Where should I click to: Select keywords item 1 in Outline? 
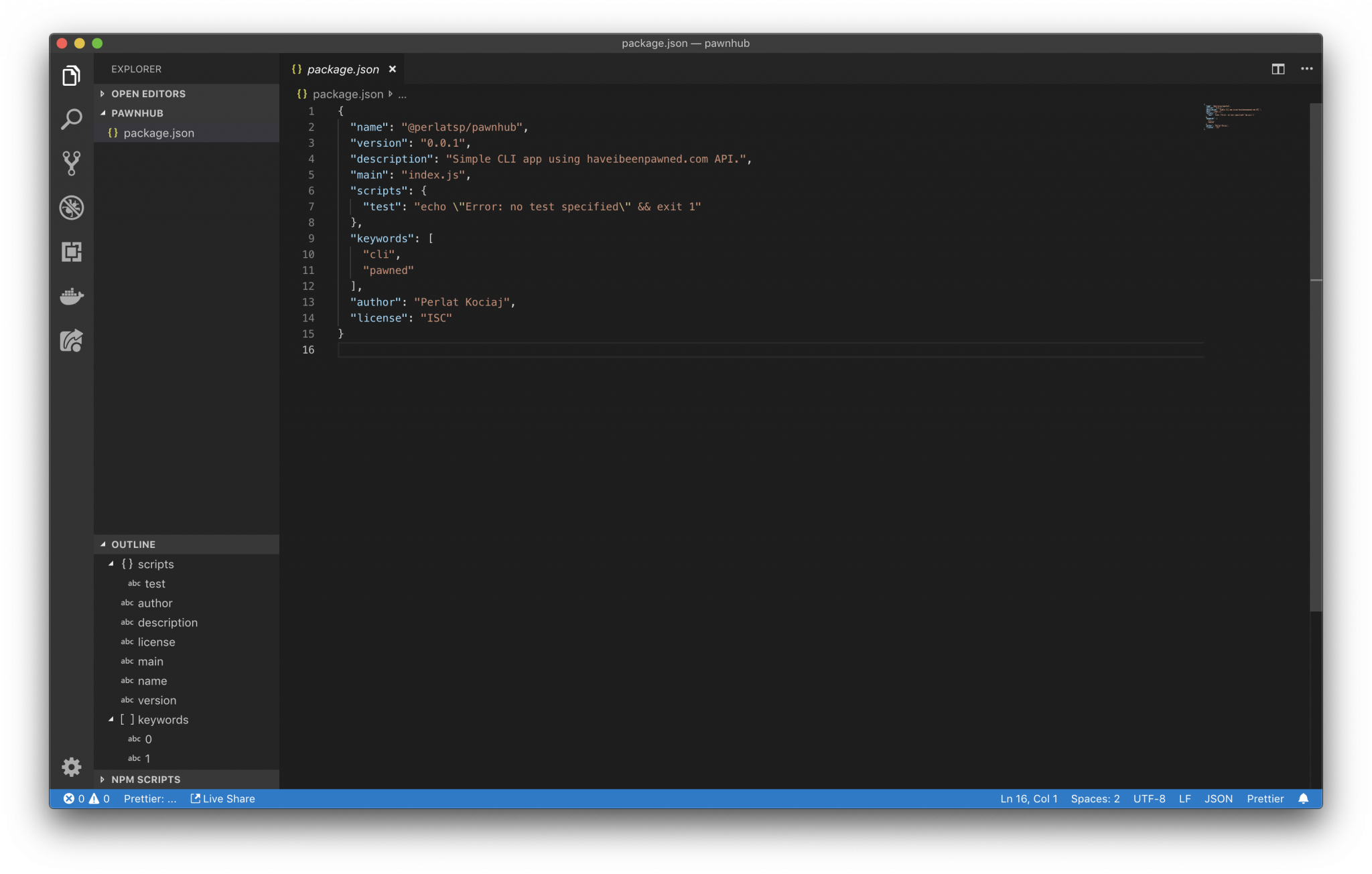(186, 758)
